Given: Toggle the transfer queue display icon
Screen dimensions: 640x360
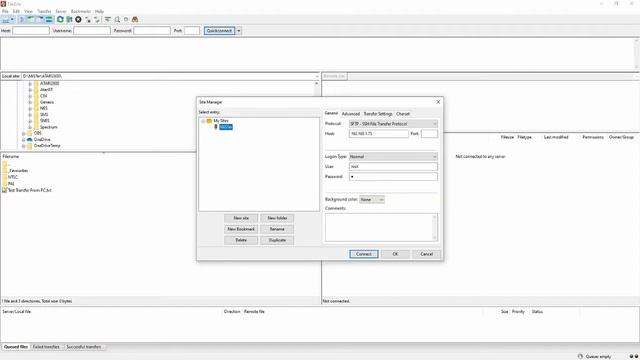Looking at the screenshot, I should (49, 20).
